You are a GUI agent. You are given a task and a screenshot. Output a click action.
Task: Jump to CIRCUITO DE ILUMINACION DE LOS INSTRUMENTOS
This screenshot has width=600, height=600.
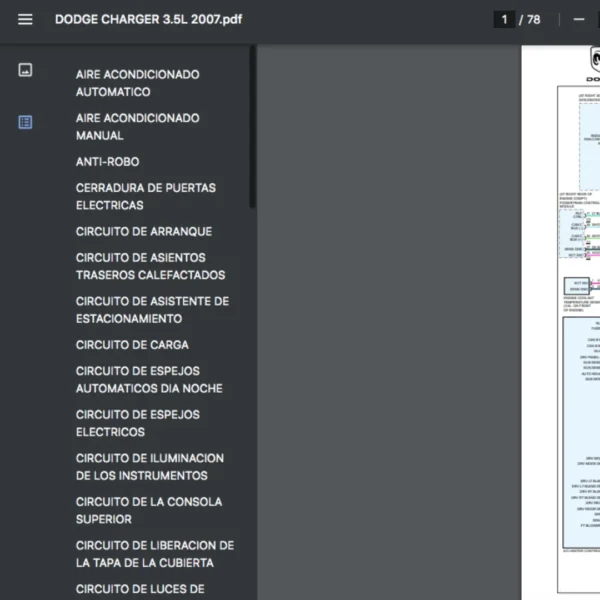pyautogui.click(x=149, y=467)
